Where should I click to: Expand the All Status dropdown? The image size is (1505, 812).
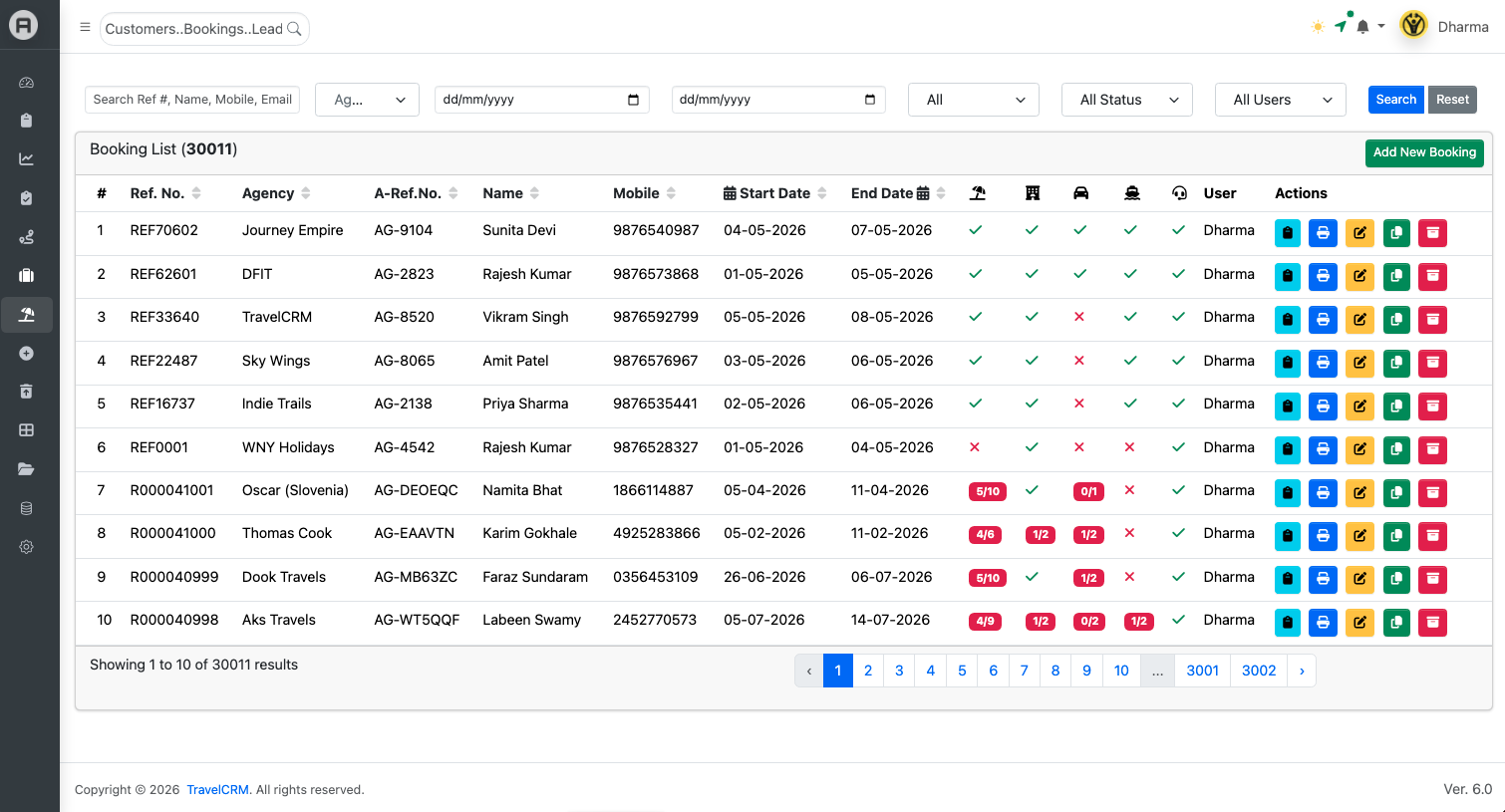tap(1127, 100)
